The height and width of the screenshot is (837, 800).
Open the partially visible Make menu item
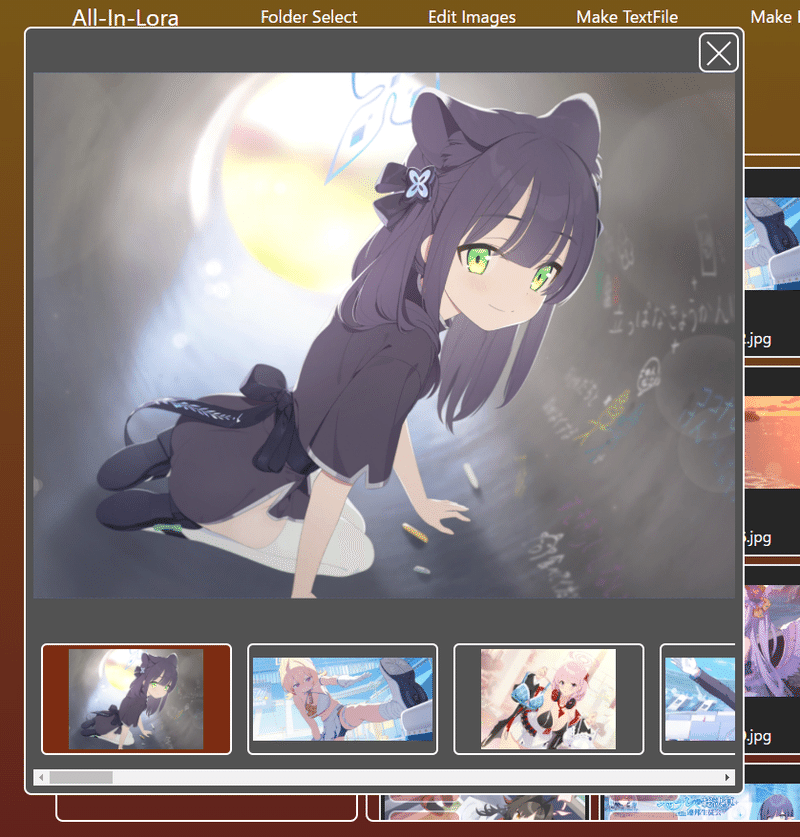pos(775,17)
